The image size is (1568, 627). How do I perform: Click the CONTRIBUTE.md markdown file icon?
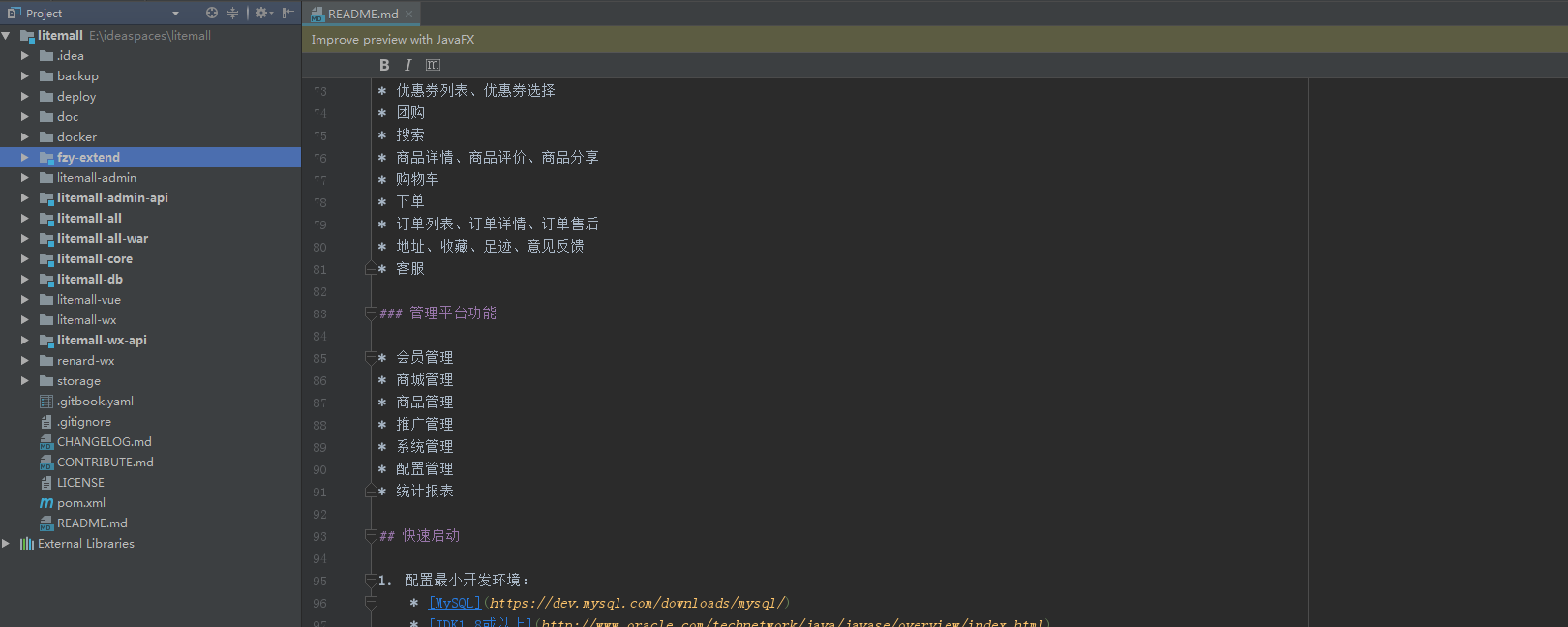click(x=46, y=463)
